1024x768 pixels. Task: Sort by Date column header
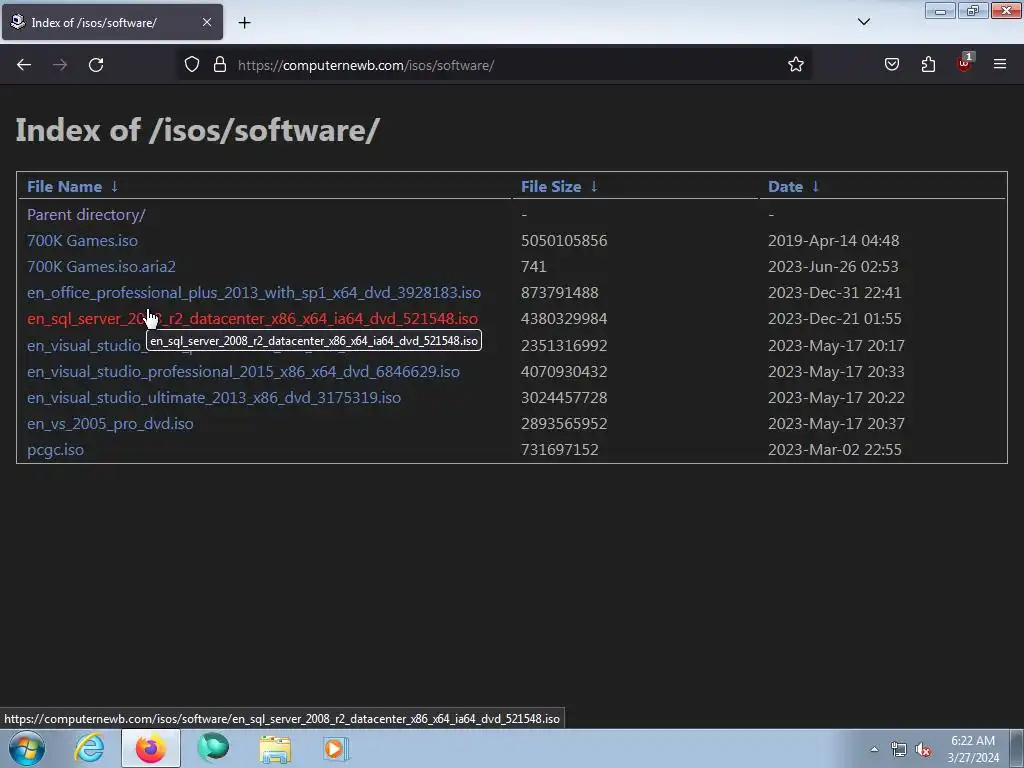click(785, 187)
